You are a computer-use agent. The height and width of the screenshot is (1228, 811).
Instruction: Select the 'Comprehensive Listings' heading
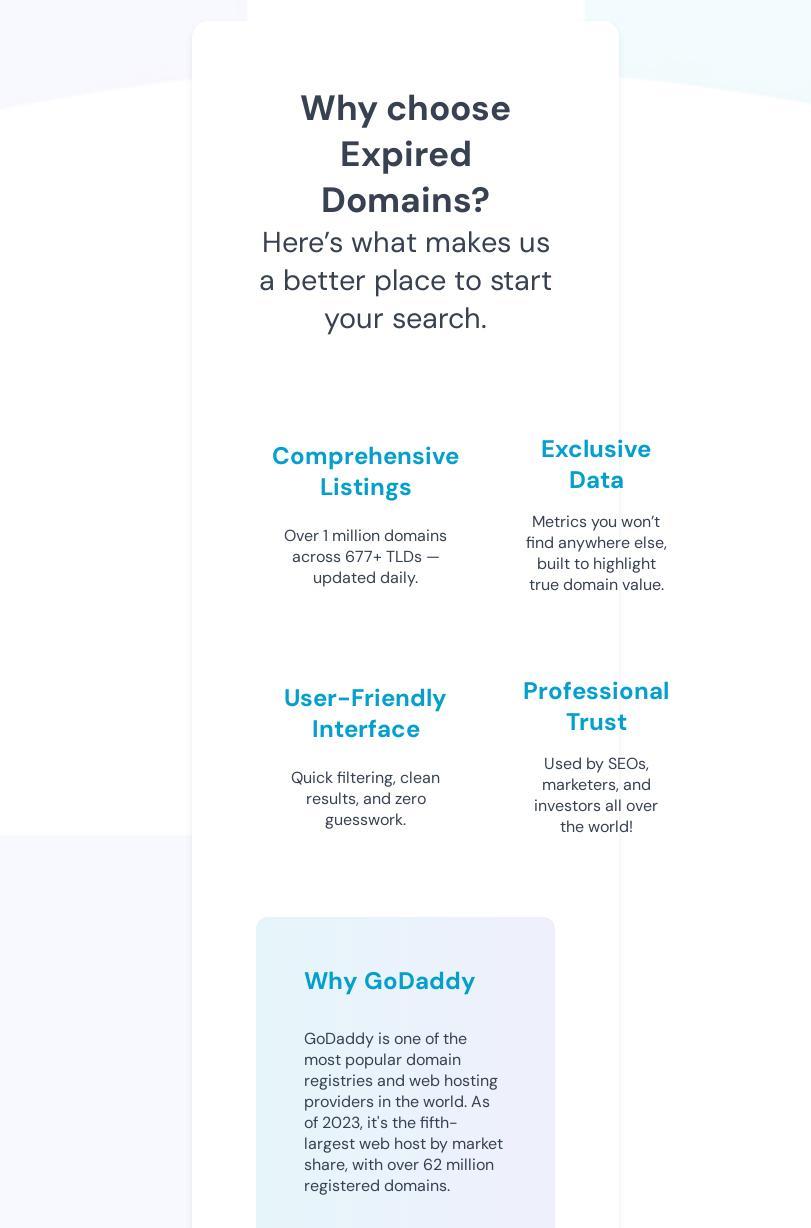point(365,471)
